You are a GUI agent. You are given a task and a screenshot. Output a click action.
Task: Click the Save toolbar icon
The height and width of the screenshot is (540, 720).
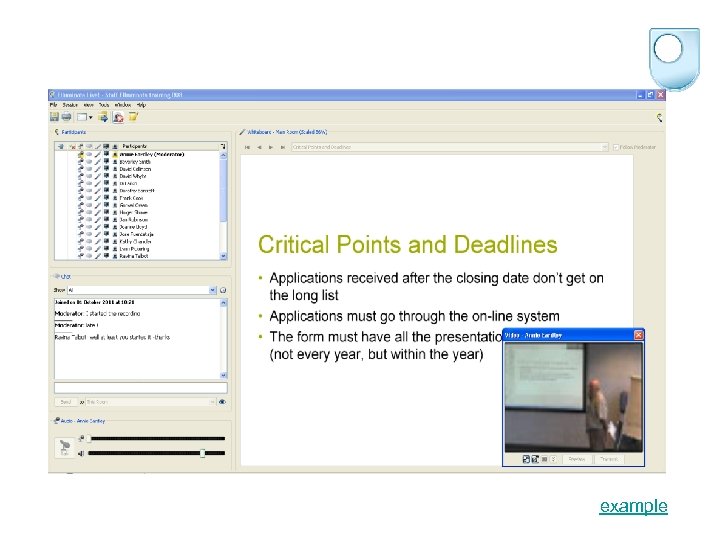(x=54, y=117)
